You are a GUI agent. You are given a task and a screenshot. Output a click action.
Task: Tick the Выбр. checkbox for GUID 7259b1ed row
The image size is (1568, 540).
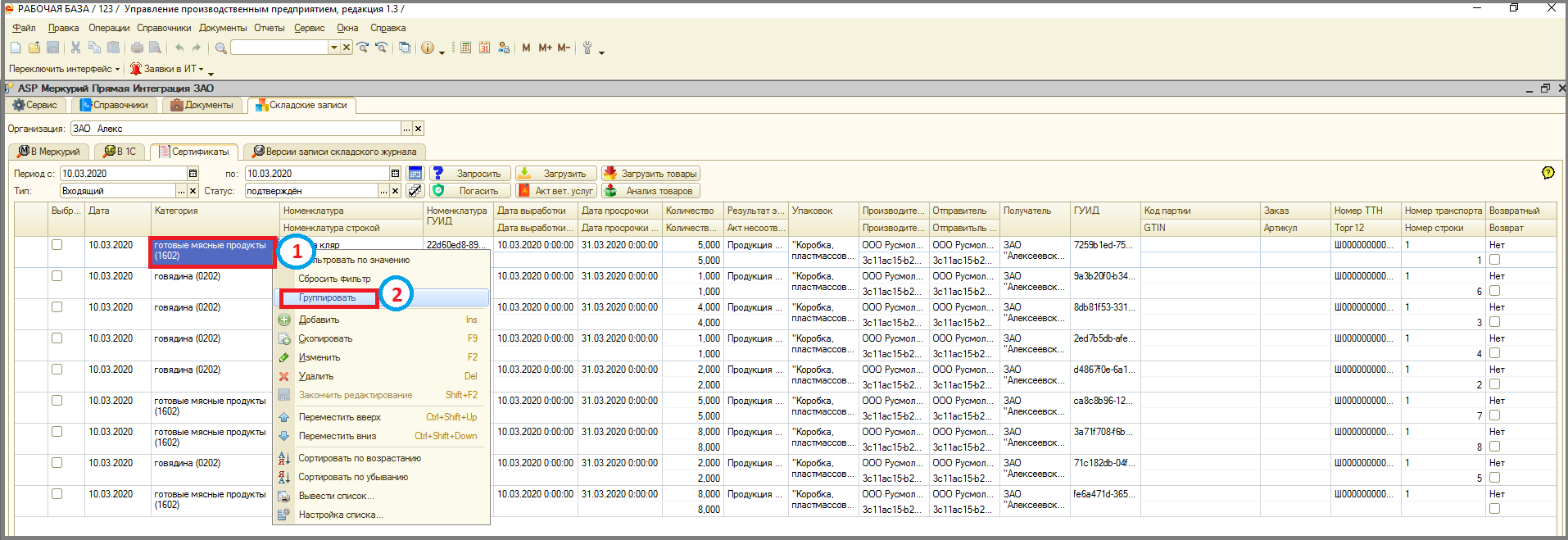coord(57,244)
